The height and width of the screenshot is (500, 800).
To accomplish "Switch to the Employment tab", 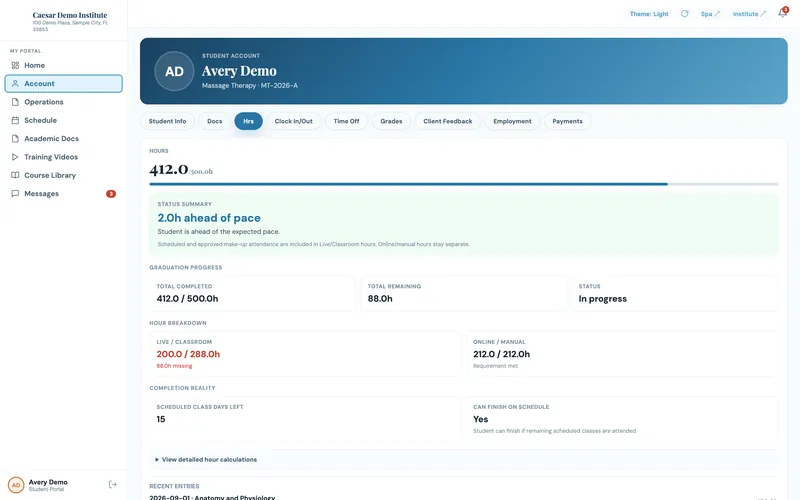I will coord(512,121).
